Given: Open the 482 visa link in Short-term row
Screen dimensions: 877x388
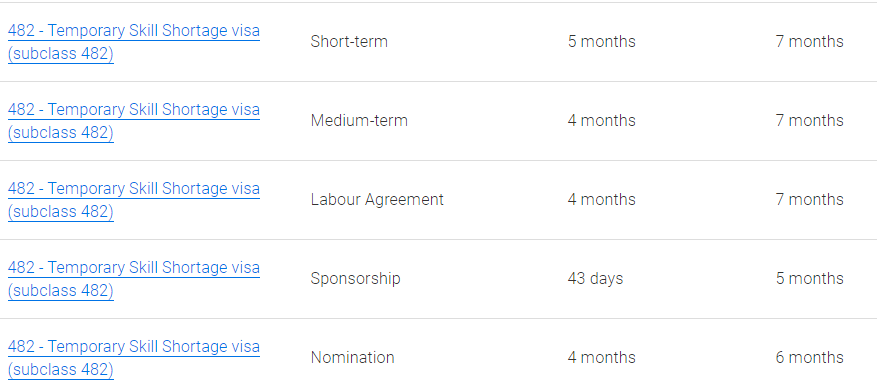Looking at the screenshot, I should [x=134, y=42].
